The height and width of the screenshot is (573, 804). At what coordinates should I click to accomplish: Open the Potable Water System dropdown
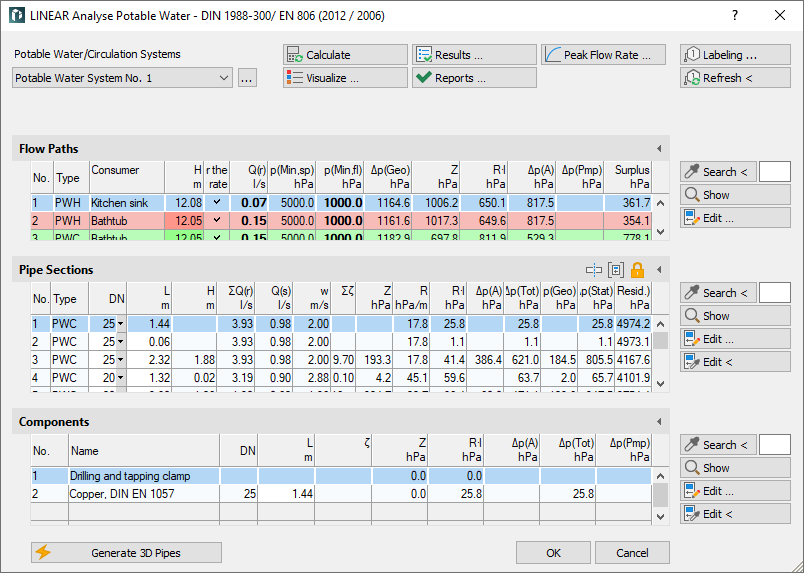pos(122,78)
